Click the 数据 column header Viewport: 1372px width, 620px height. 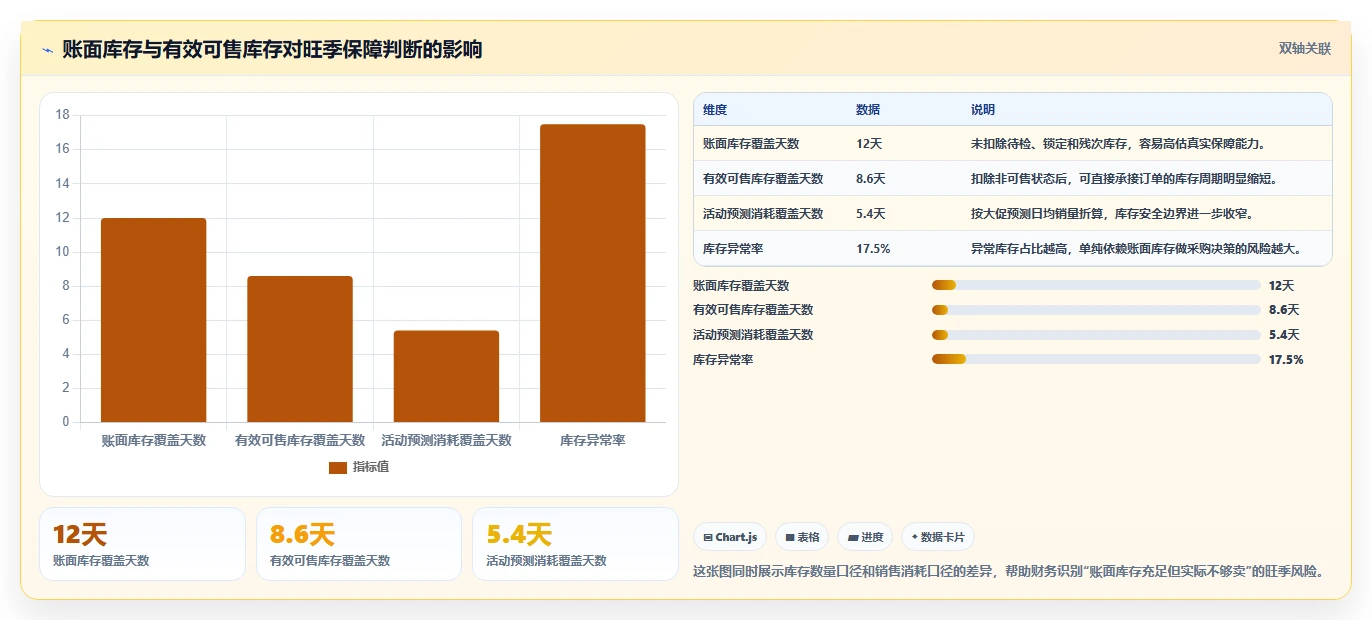(868, 110)
